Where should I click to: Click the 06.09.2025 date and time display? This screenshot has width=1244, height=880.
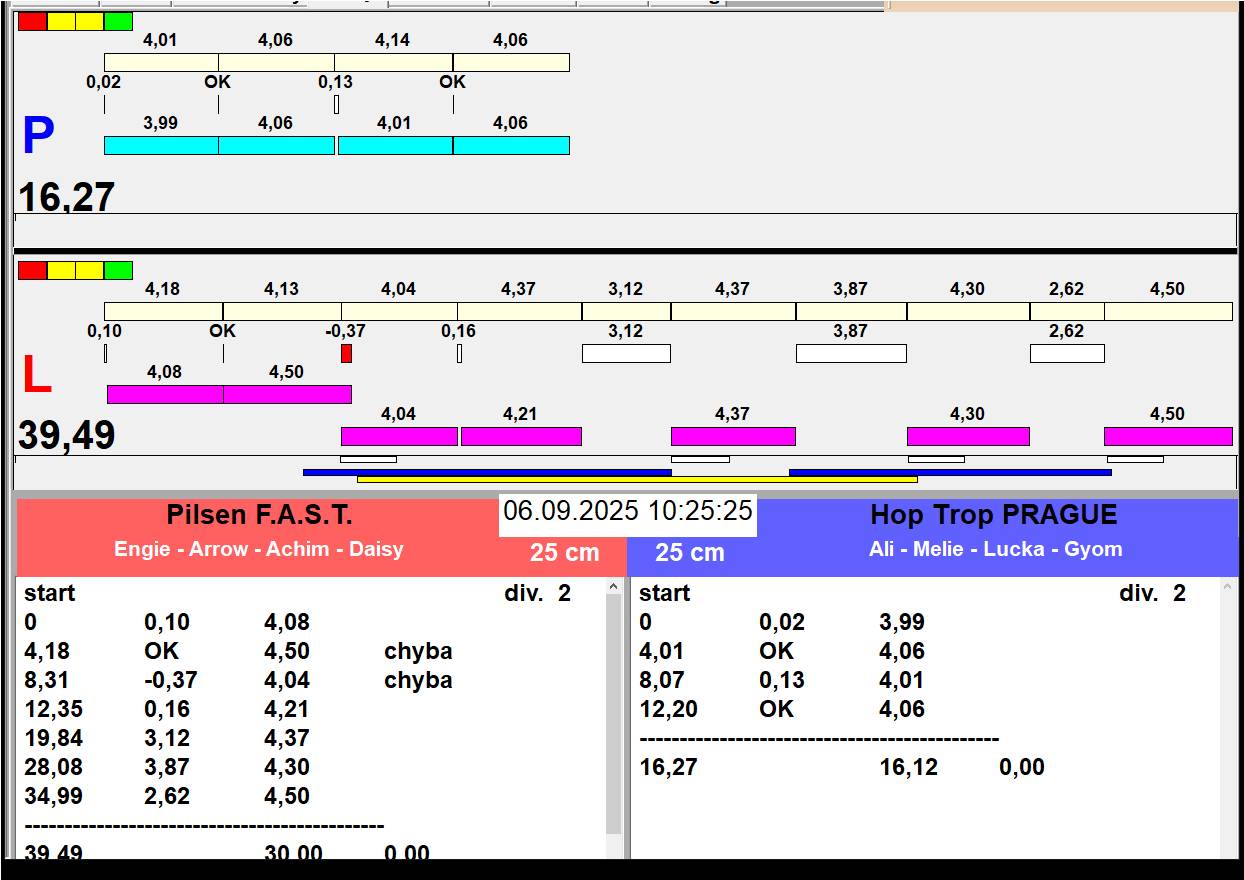click(x=627, y=511)
